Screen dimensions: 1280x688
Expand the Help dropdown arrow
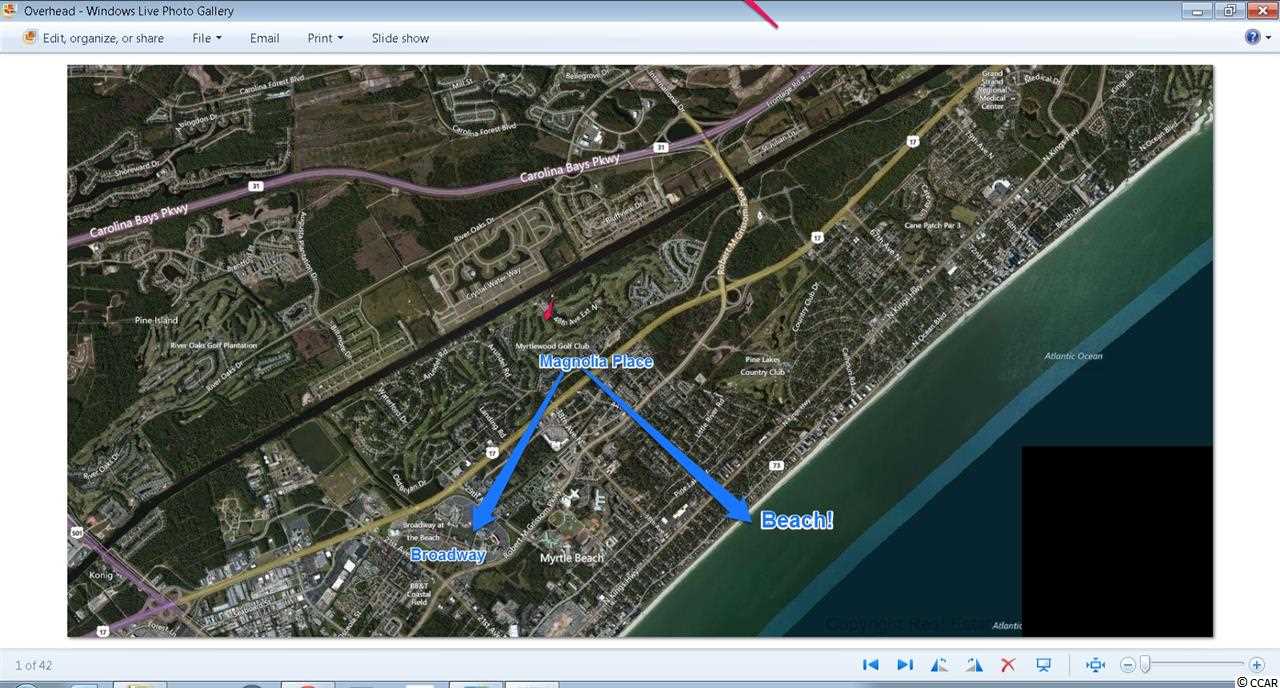pyautogui.click(x=1268, y=38)
